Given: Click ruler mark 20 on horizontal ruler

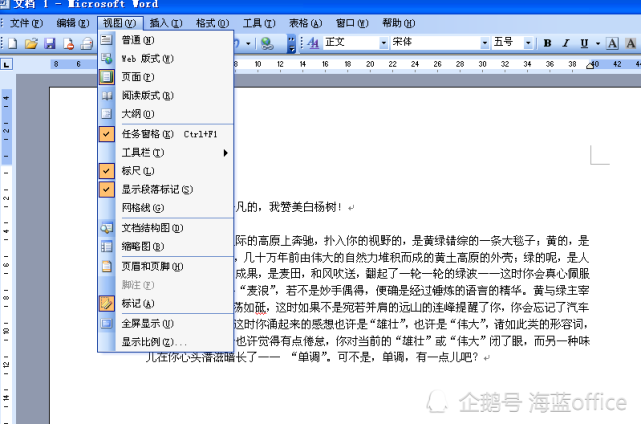Looking at the screenshot, I should 370,64.
